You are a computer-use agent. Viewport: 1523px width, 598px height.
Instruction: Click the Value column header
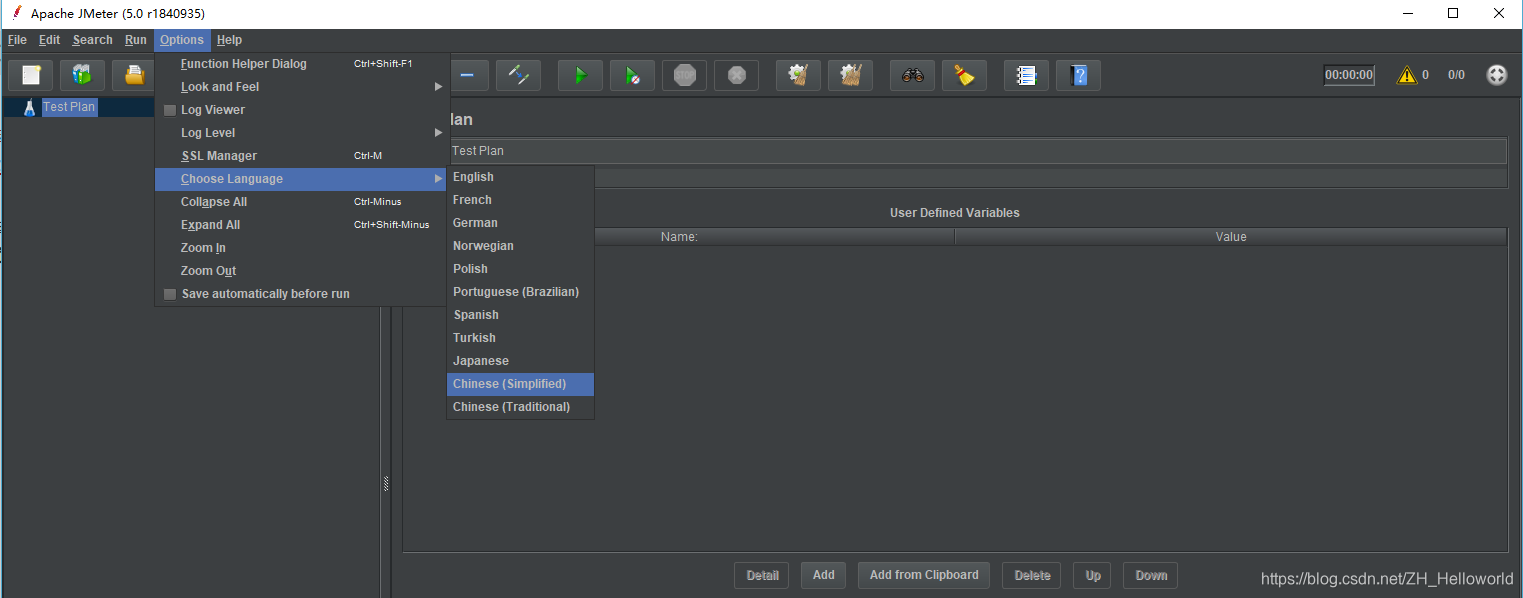click(1231, 237)
